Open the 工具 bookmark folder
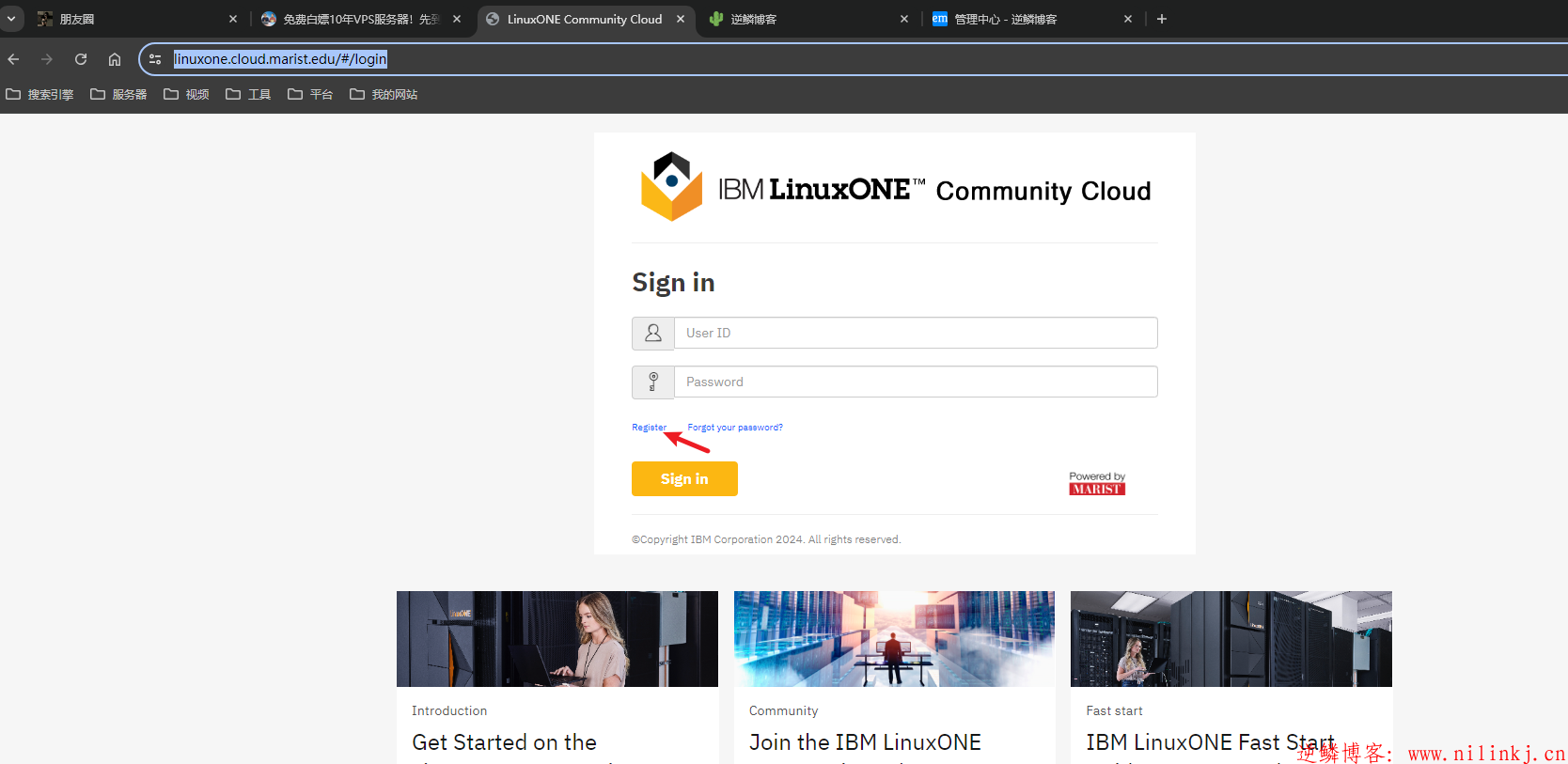This screenshot has height=764, width=1568. (x=248, y=94)
